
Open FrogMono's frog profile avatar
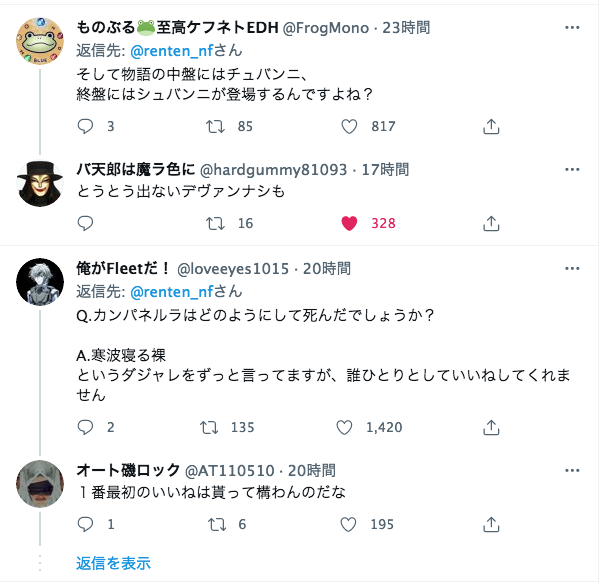42,42
